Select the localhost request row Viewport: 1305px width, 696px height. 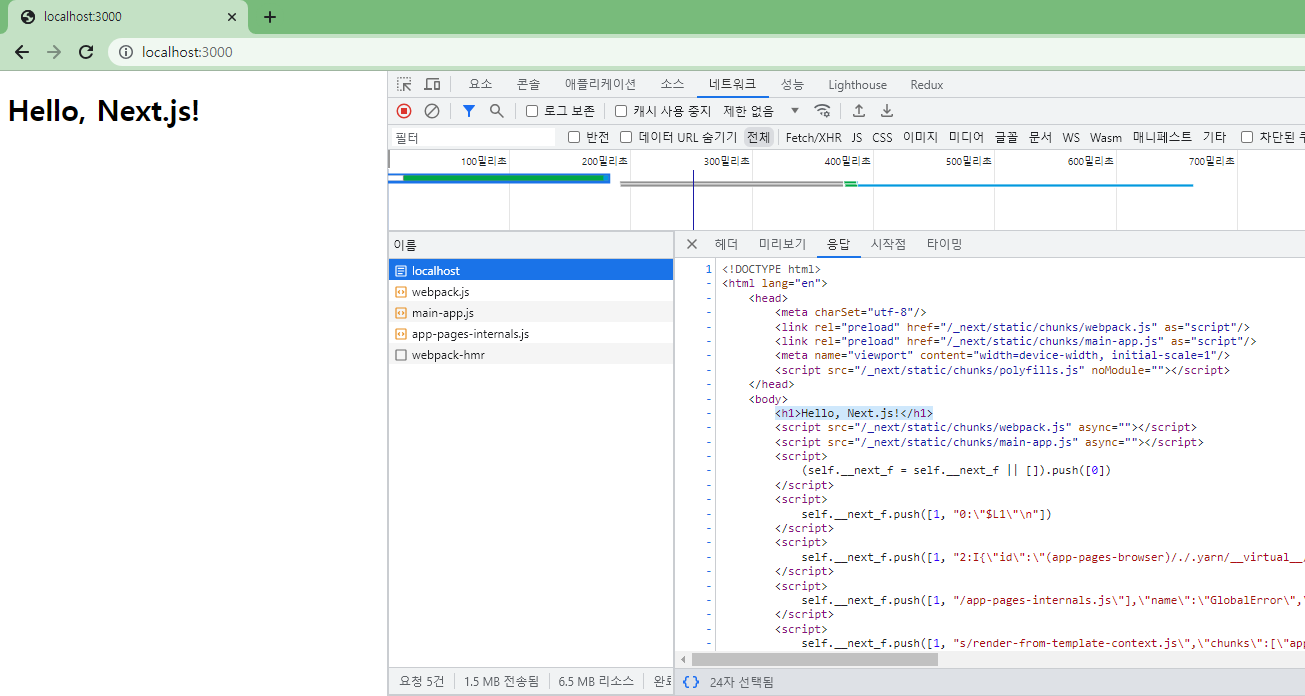[x=531, y=271]
